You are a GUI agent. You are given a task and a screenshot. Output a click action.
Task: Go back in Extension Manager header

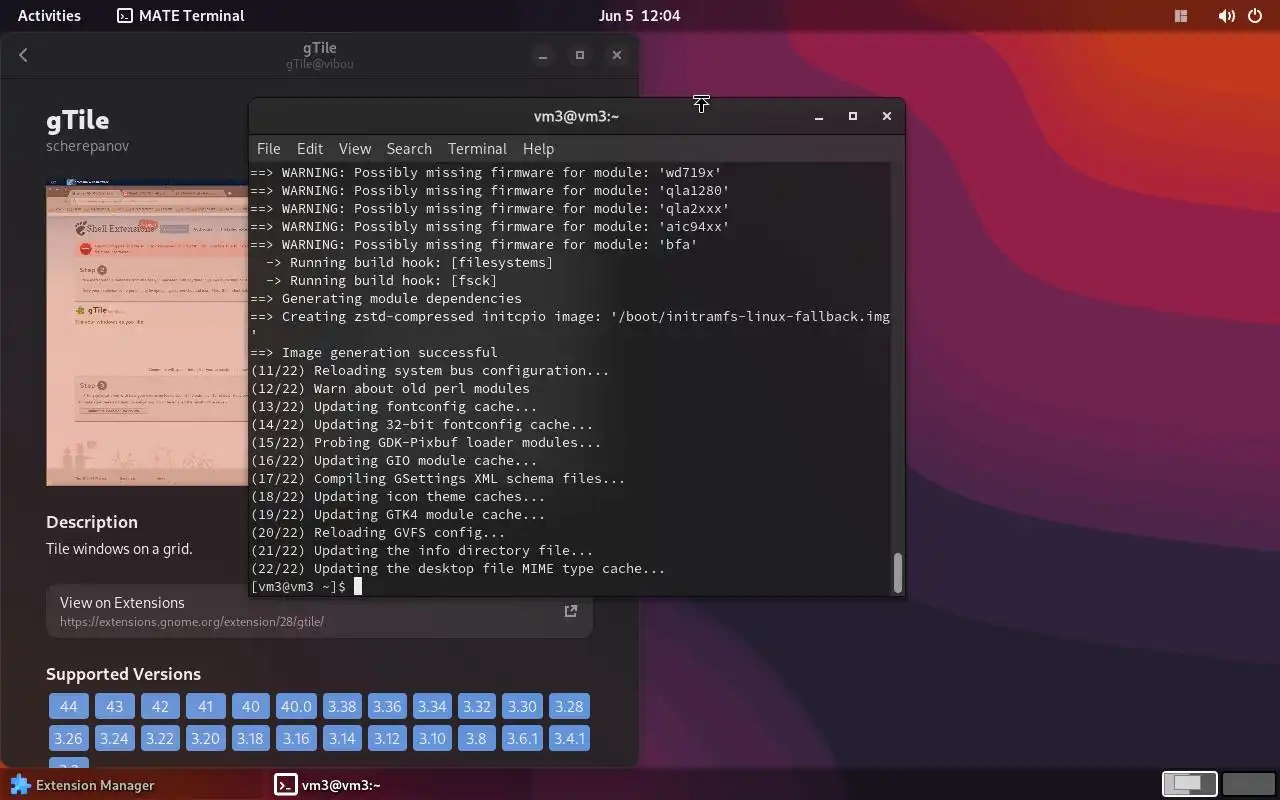pyautogui.click(x=23, y=55)
